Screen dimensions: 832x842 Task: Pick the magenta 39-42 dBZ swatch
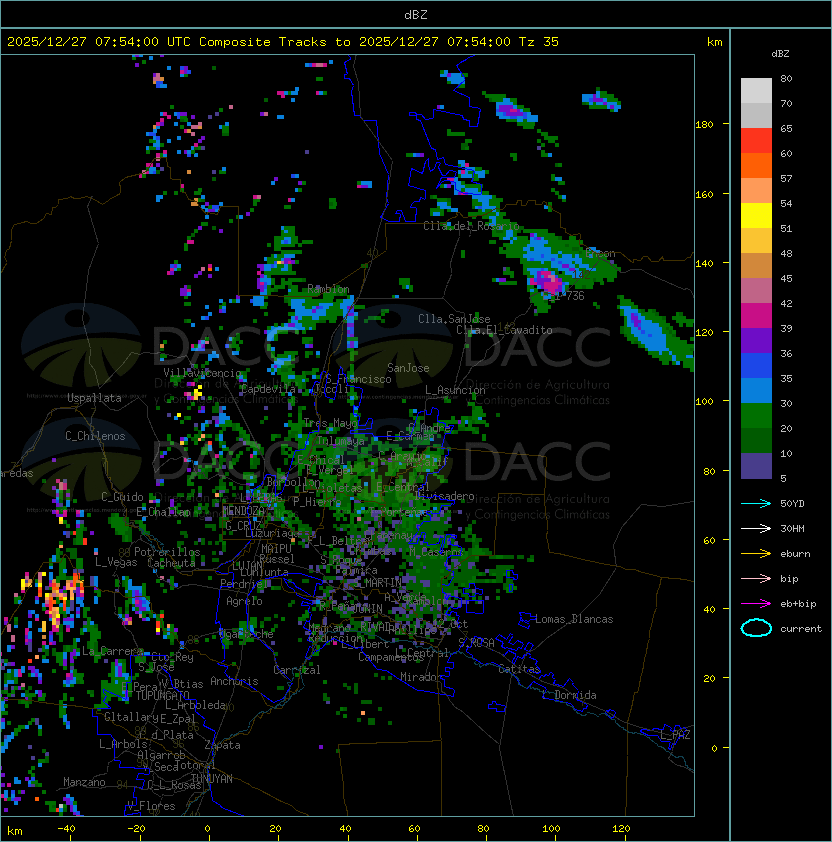click(756, 316)
